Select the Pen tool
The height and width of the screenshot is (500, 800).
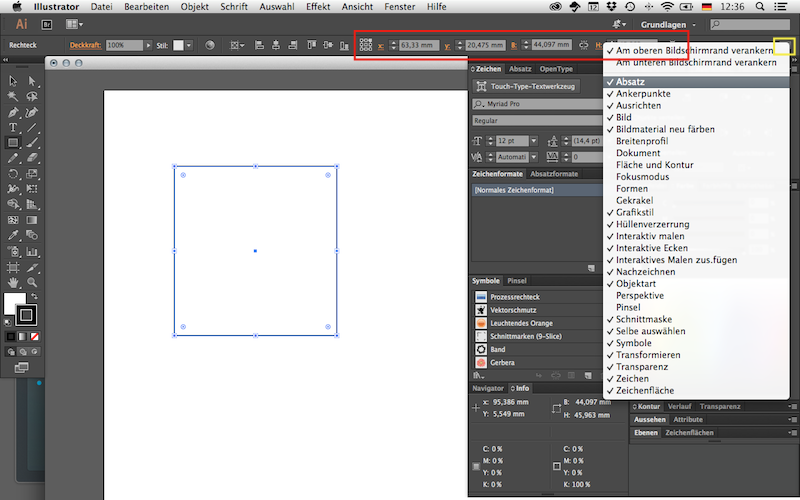click(x=13, y=112)
